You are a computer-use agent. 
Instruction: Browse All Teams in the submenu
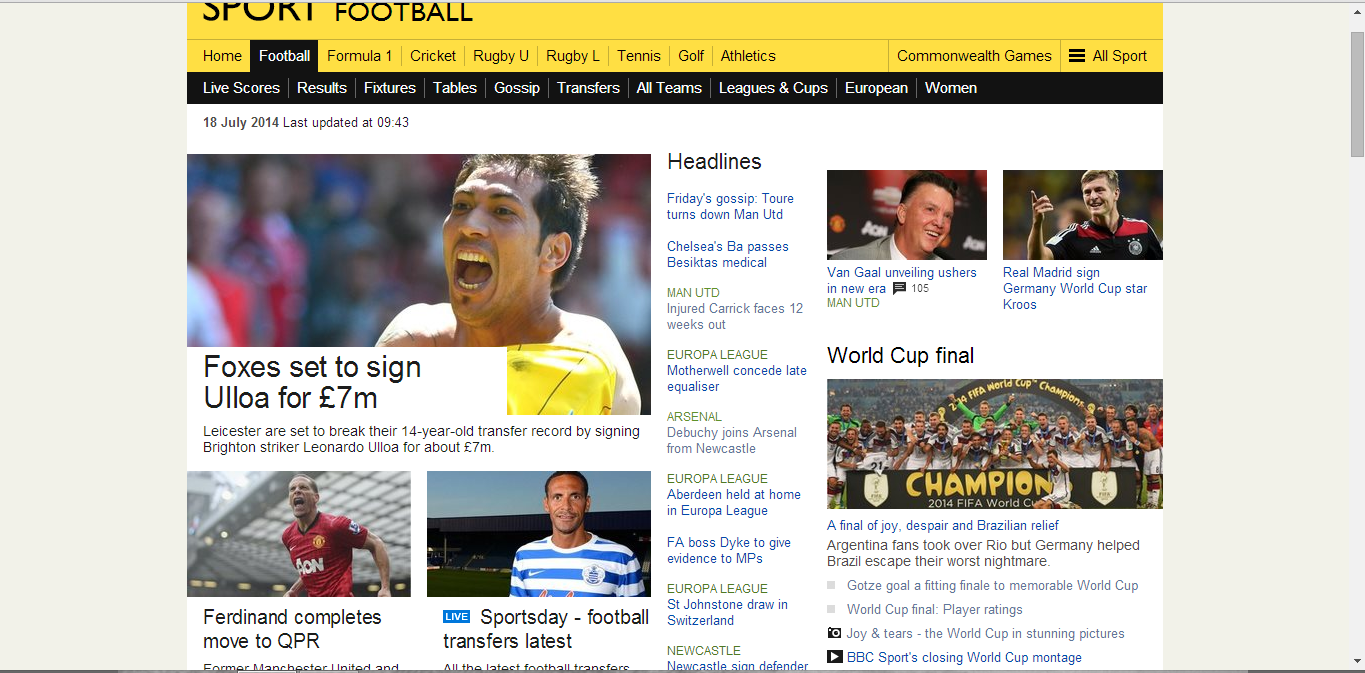(669, 88)
